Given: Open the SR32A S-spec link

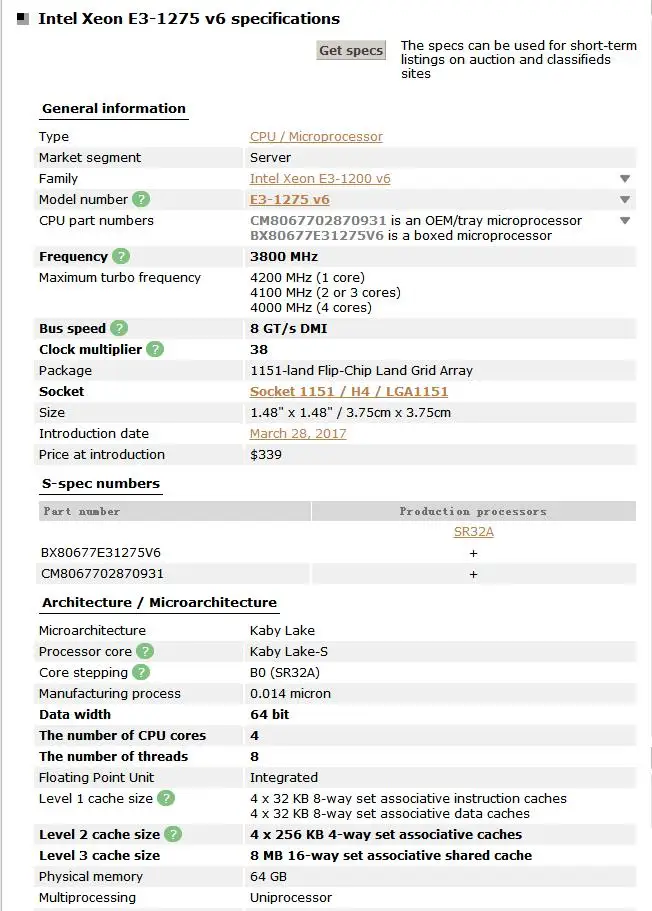Looking at the screenshot, I should pyautogui.click(x=474, y=532).
